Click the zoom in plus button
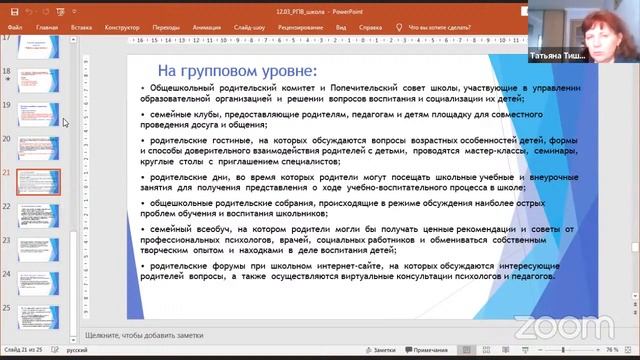Screen dimensions: 640x360 pos(598,350)
